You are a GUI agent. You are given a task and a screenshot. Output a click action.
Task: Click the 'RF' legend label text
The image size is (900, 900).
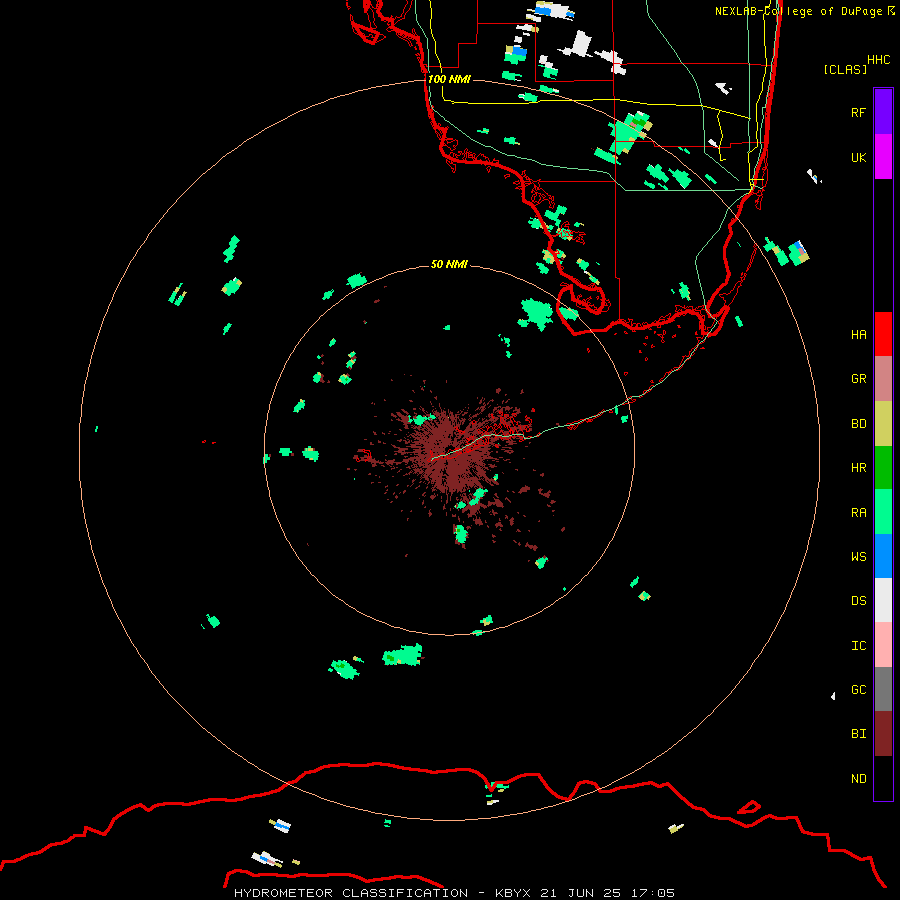click(858, 112)
